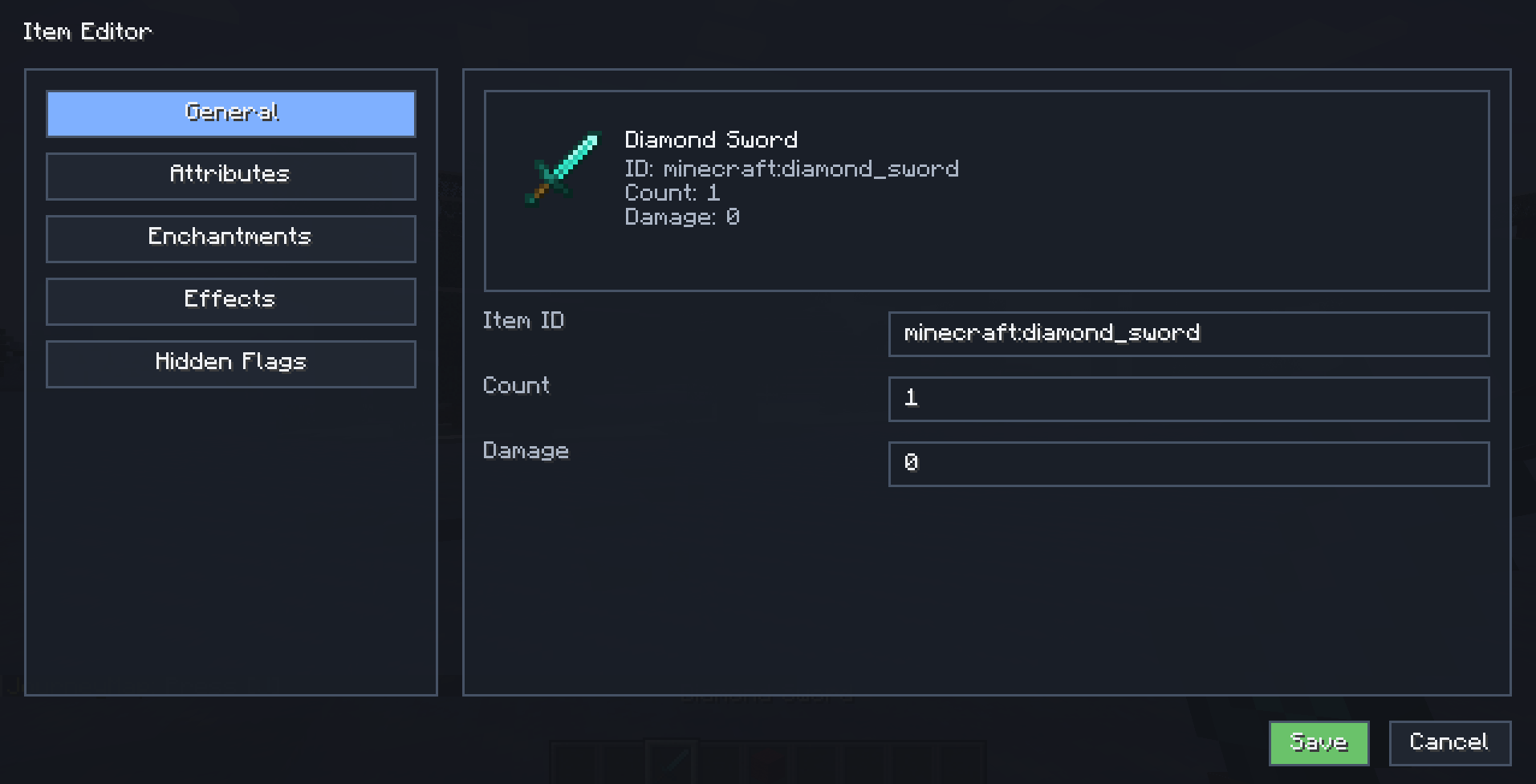This screenshot has height=784, width=1536.
Task: Select the Damage value field
Action: click(1189, 464)
